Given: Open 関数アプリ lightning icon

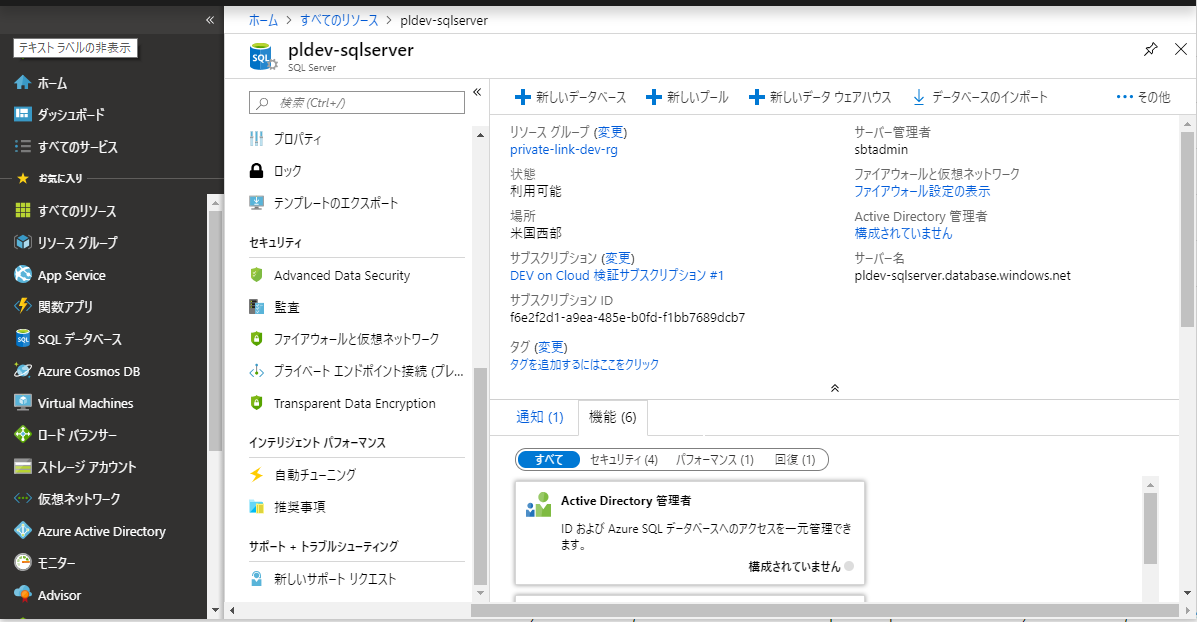Looking at the screenshot, I should [x=23, y=307].
